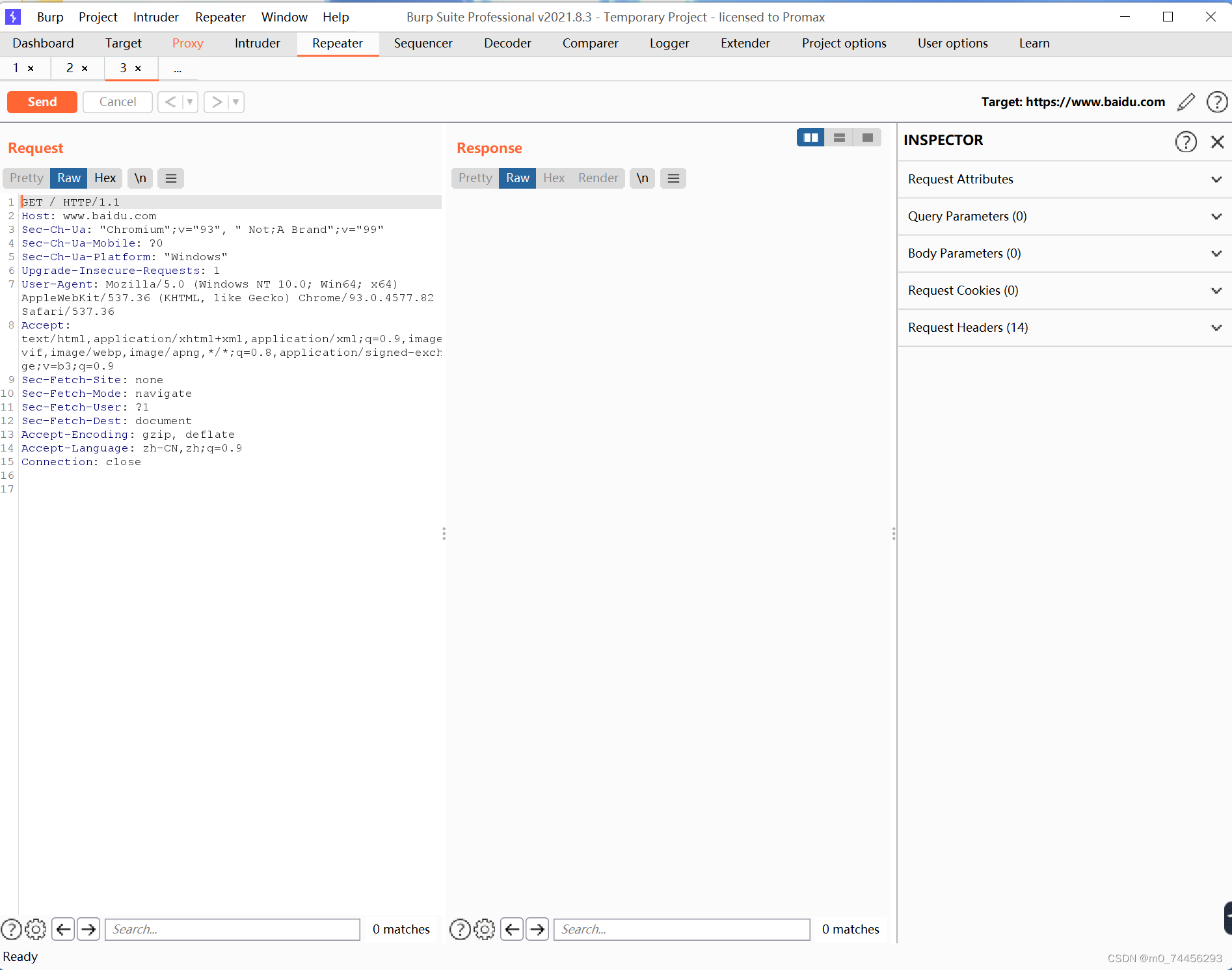Switch response view to Pretty
The height and width of the screenshot is (970, 1232).
click(x=475, y=178)
